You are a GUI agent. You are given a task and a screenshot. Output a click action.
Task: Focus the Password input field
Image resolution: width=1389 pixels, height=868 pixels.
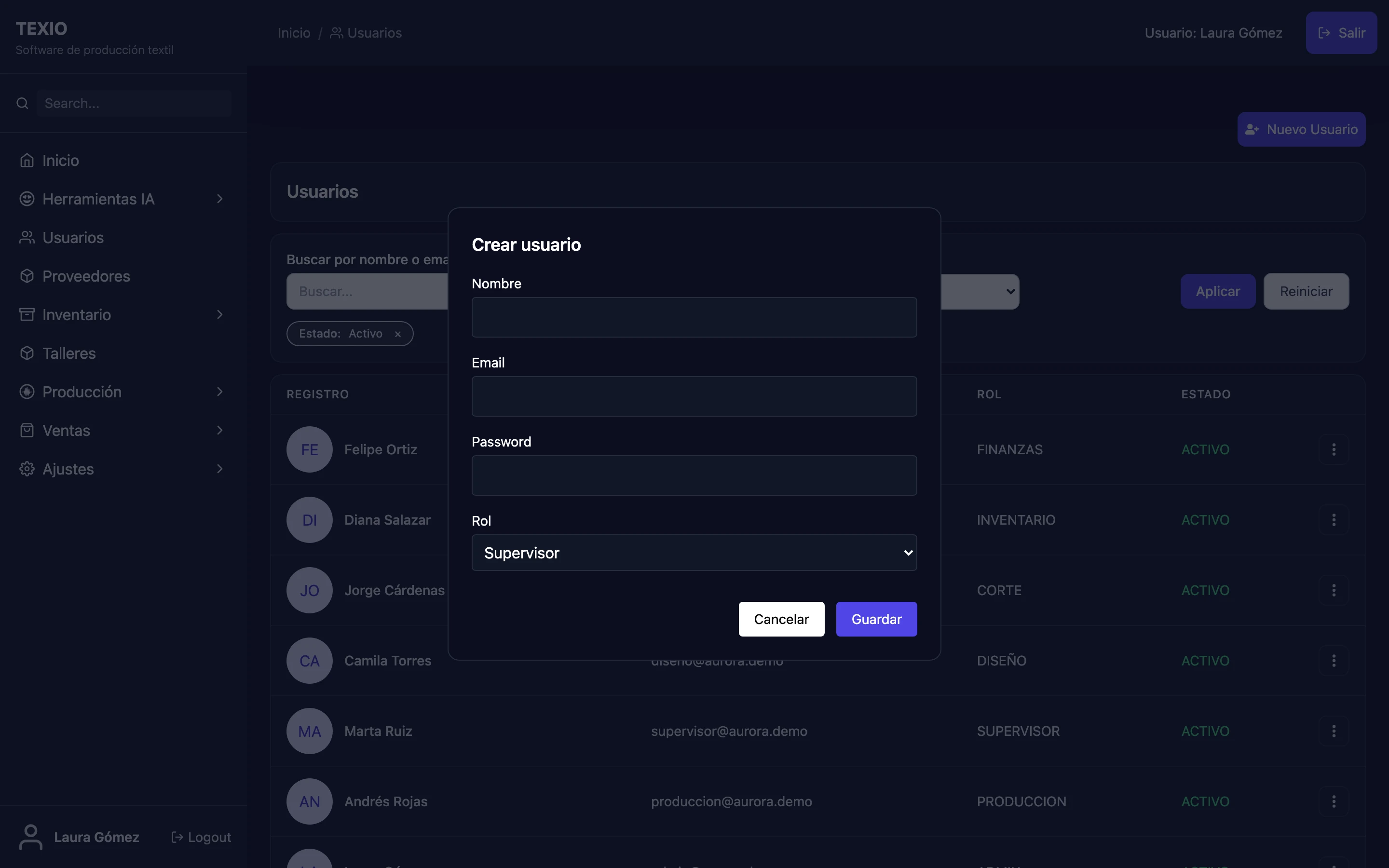point(694,475)
